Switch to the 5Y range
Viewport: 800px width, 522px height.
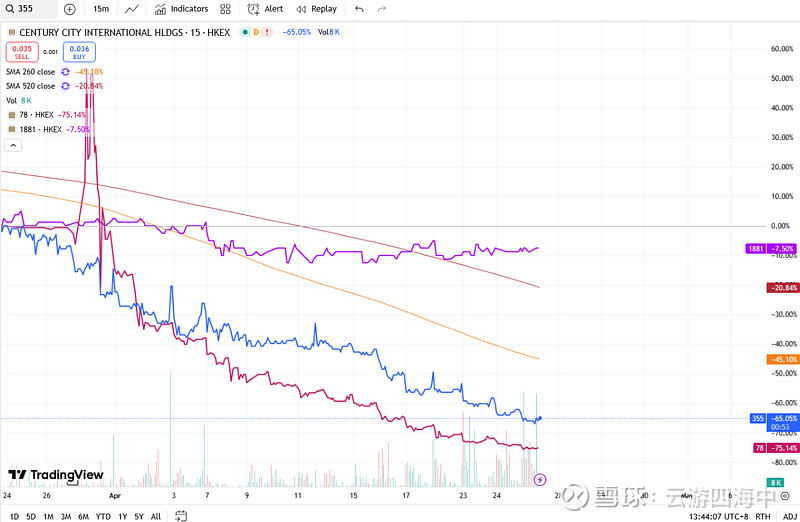pos(139,516)
